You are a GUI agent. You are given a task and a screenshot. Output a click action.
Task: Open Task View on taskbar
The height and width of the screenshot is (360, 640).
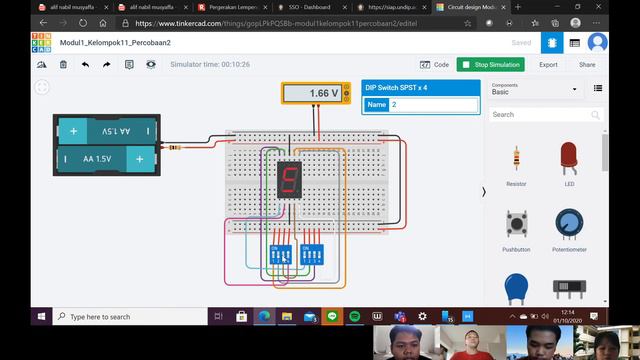218,316
